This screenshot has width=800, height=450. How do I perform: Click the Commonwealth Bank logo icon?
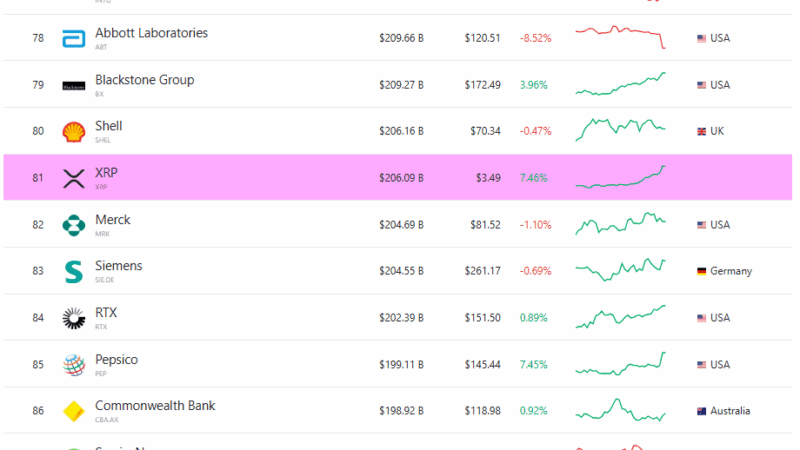[73, 411]
